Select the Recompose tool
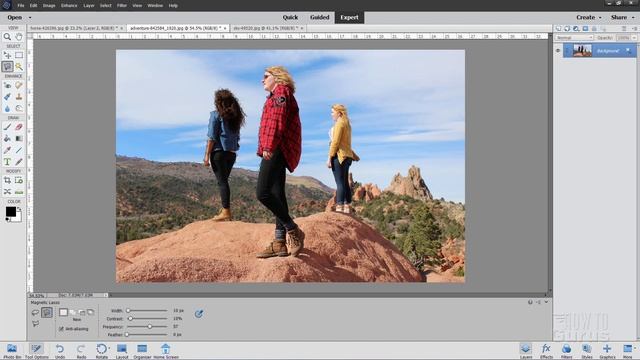The image size is (640, 360). (x=19, y=180)
